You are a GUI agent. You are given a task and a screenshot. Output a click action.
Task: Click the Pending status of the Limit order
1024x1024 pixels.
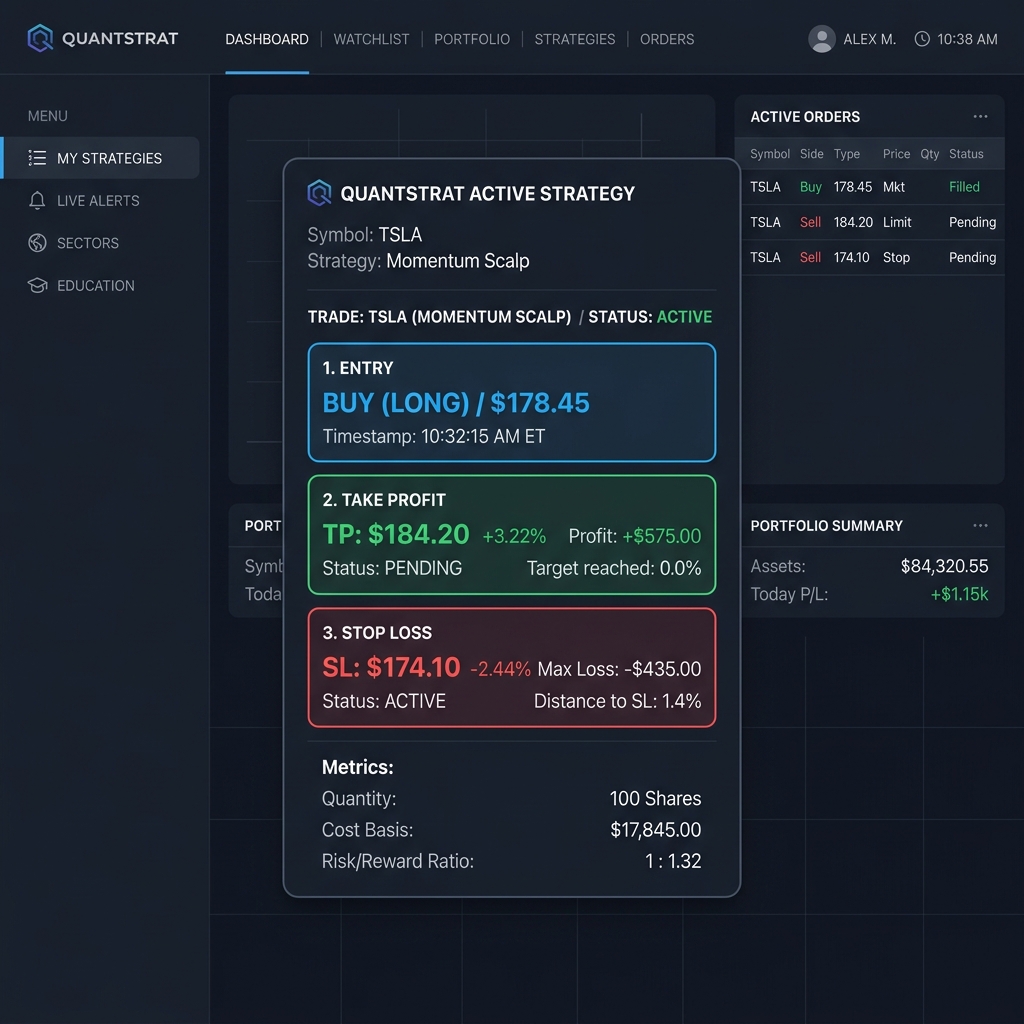(x=972, y=222)
